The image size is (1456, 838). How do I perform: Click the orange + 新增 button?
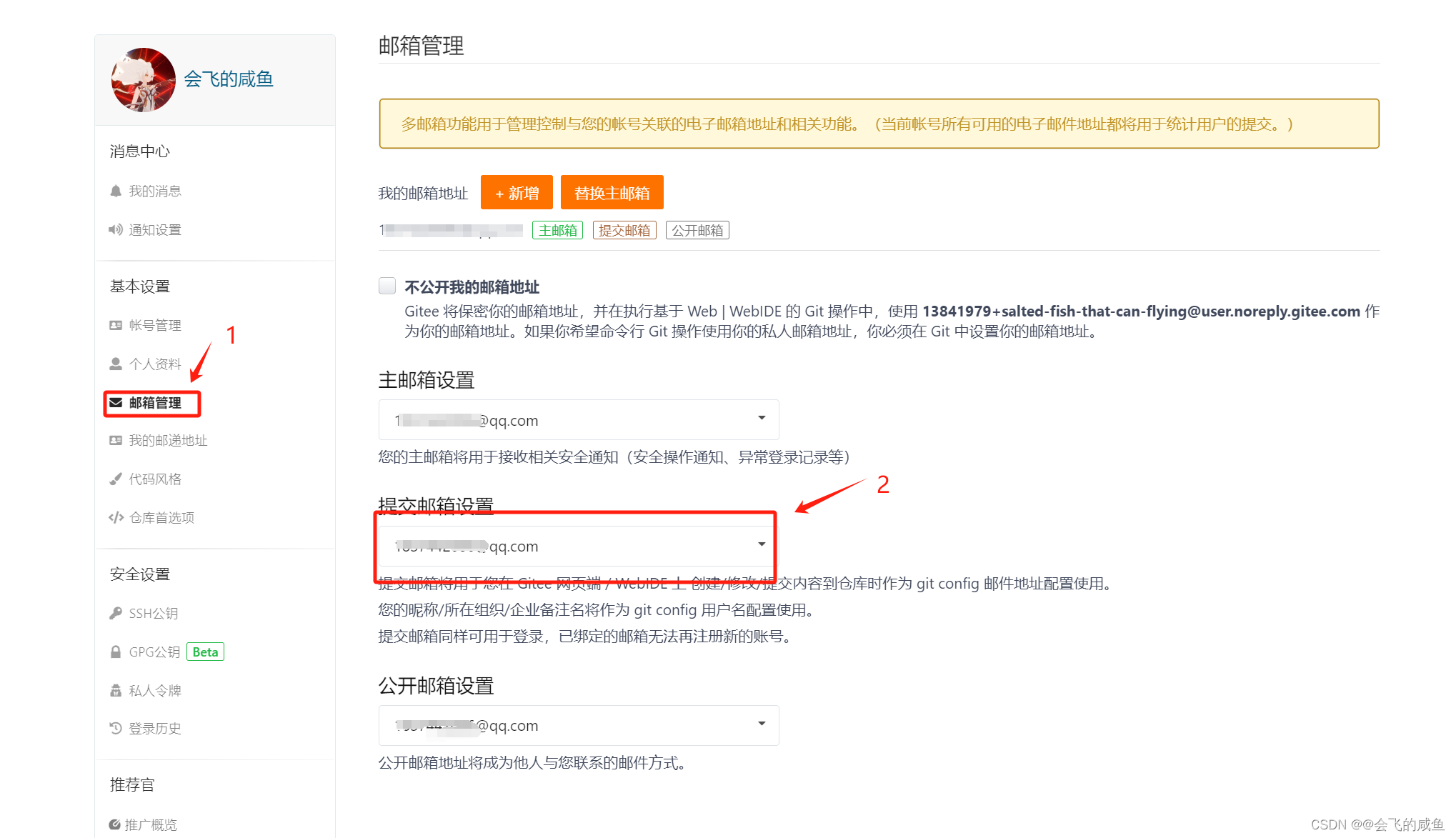pyautogui.click(x=517, y=193)
